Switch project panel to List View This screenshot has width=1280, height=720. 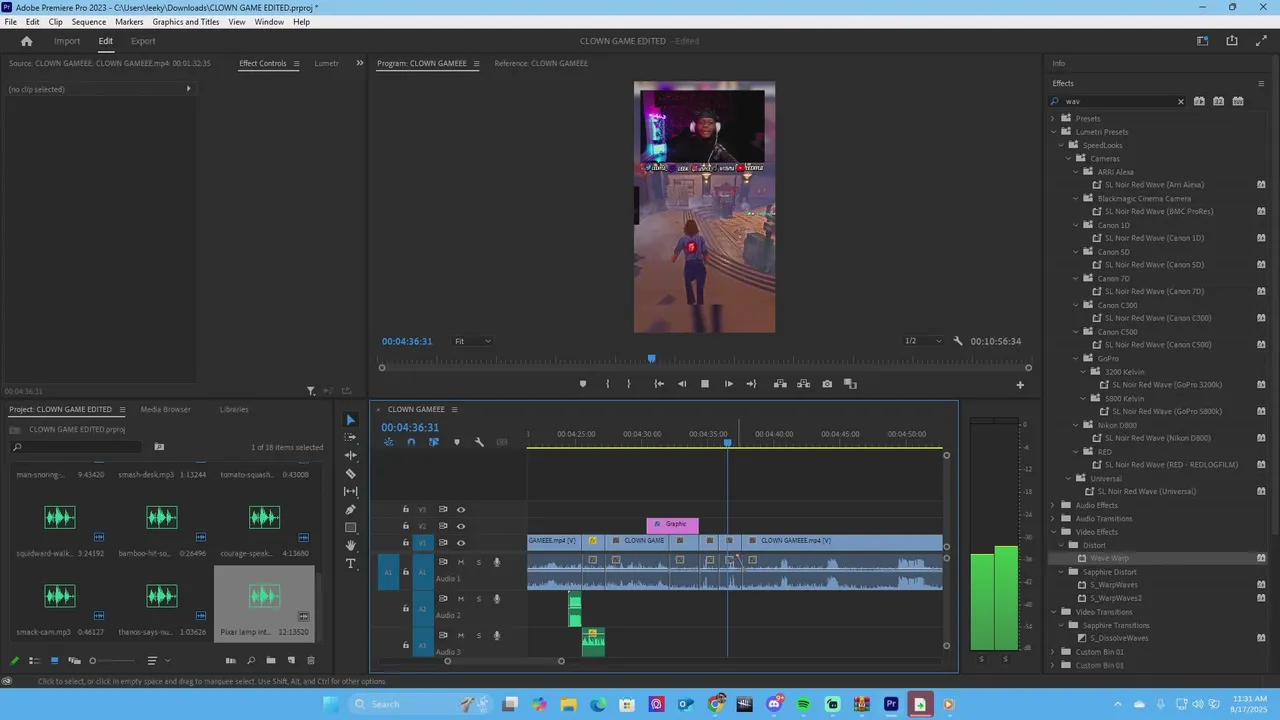click(34, 661)
